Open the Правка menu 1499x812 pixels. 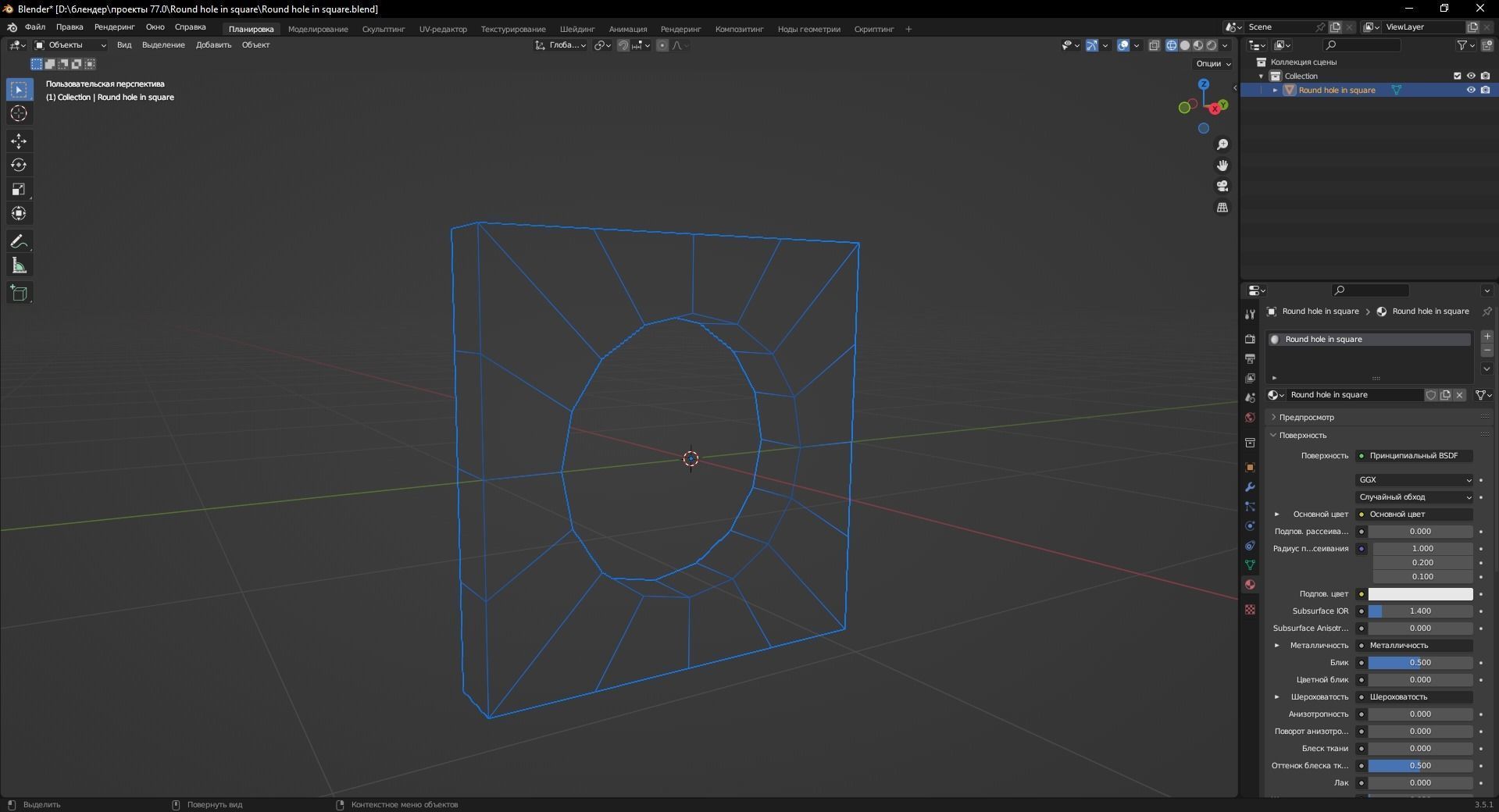pos(70,27)
